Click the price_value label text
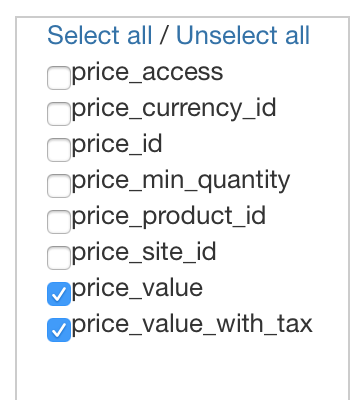Image resolution: width=362 pixels, height=400 pixels. tap(137, 288)
